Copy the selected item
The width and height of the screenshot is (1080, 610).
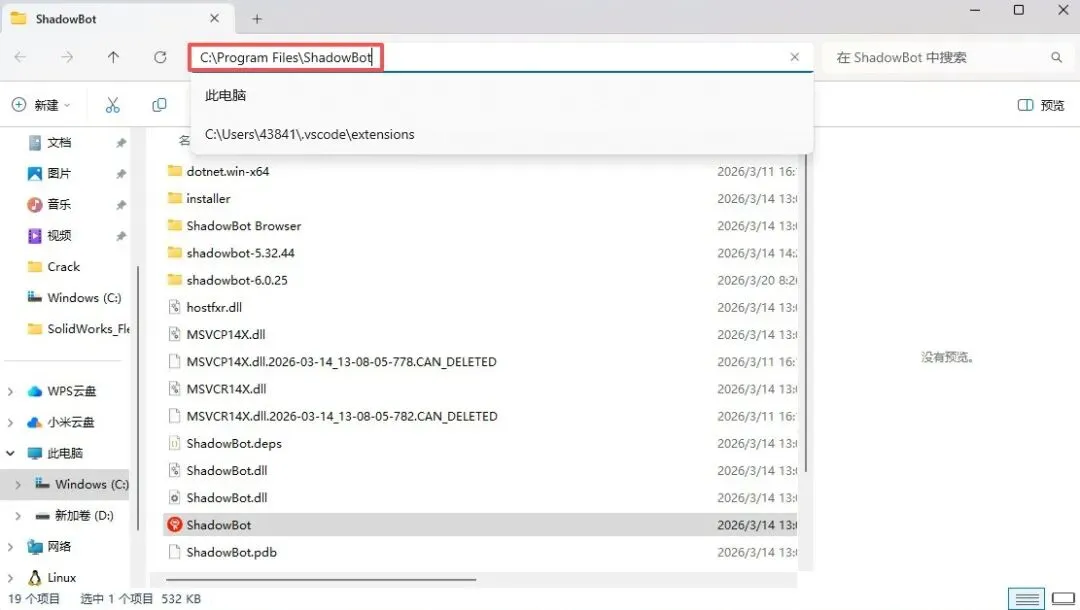click(159, 105)
